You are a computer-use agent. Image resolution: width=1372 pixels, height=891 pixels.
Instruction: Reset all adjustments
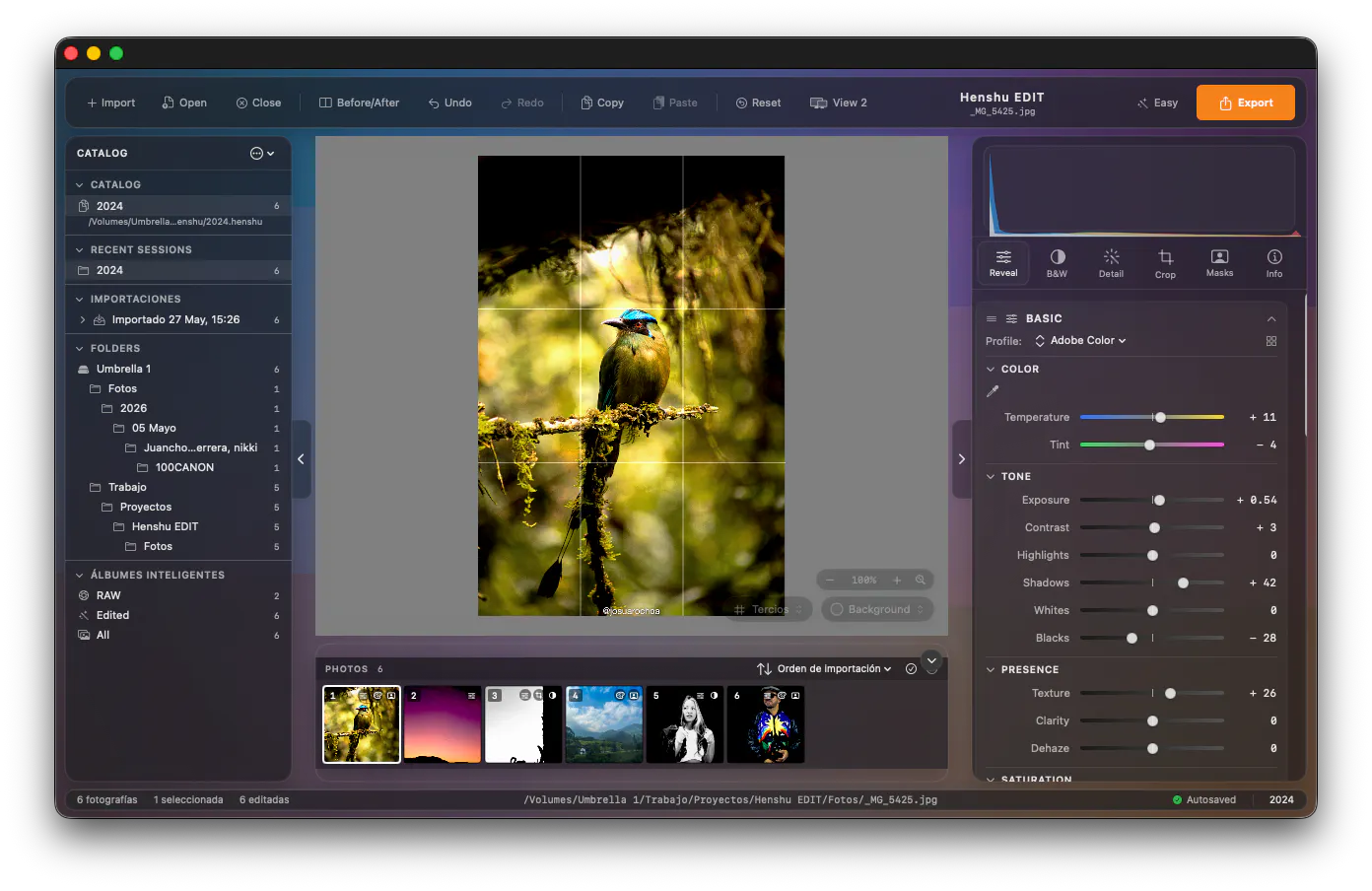coord(758,103)
